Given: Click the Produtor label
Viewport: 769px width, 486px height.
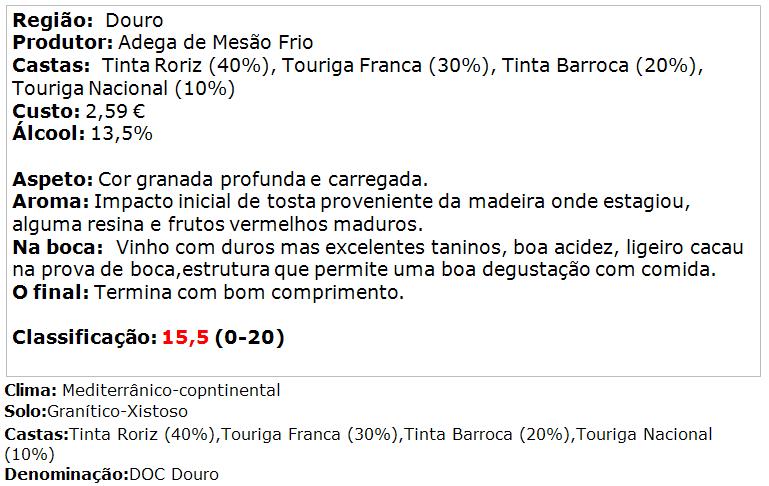Looking at the screenshot, I should tap(63, 43).
